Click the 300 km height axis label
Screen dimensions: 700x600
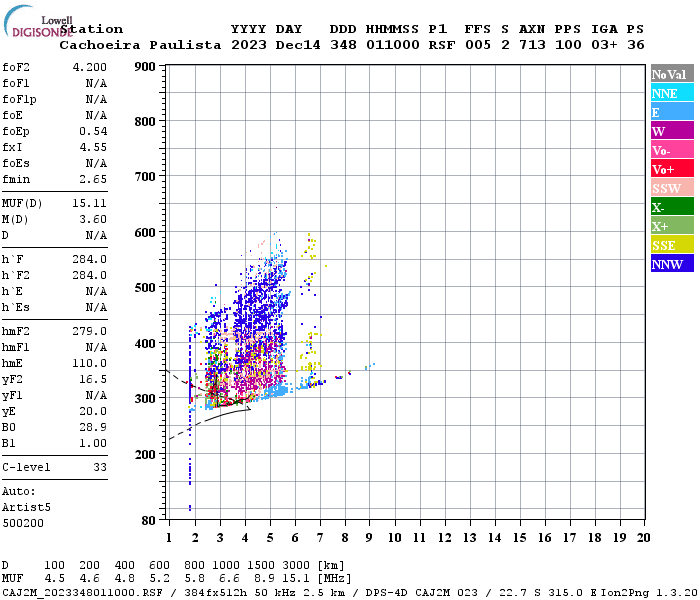tap(145, 399)
